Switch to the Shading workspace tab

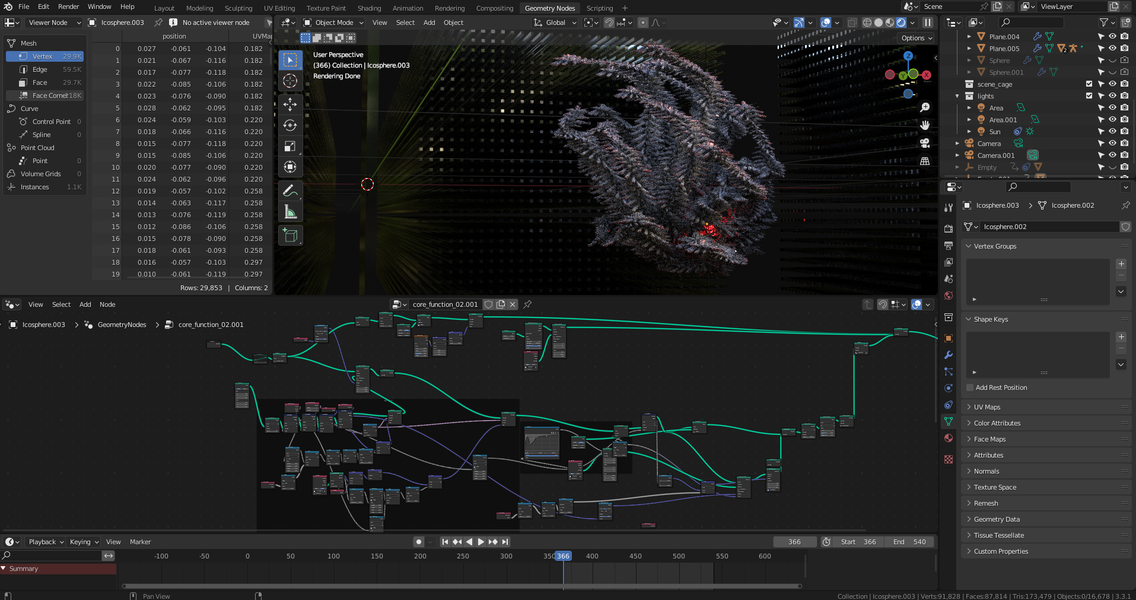[369, 8]
